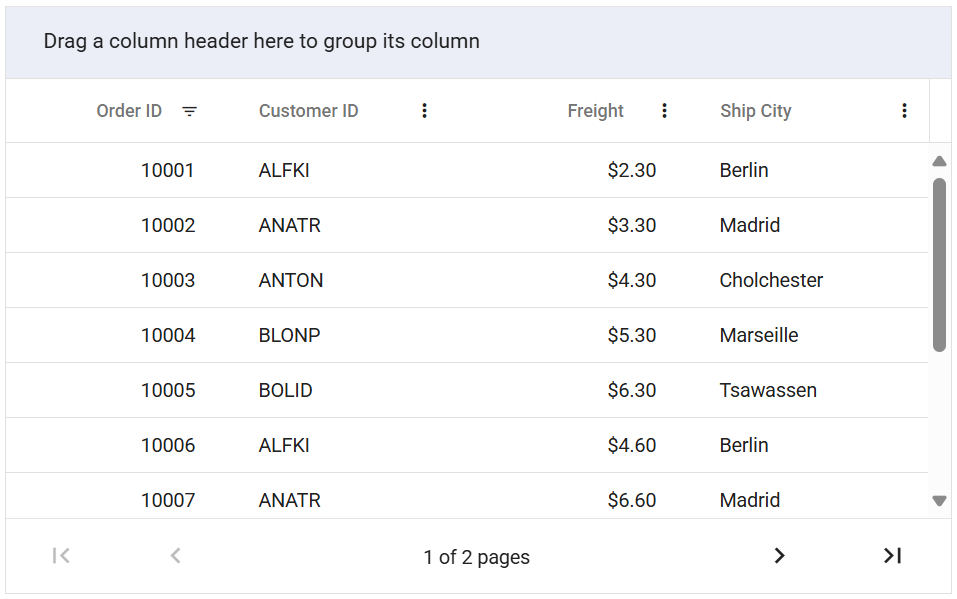Click ANATR in order 10007 row
Image resolution: width=957 pixels, height=599 pixels.
click(289, 499)
